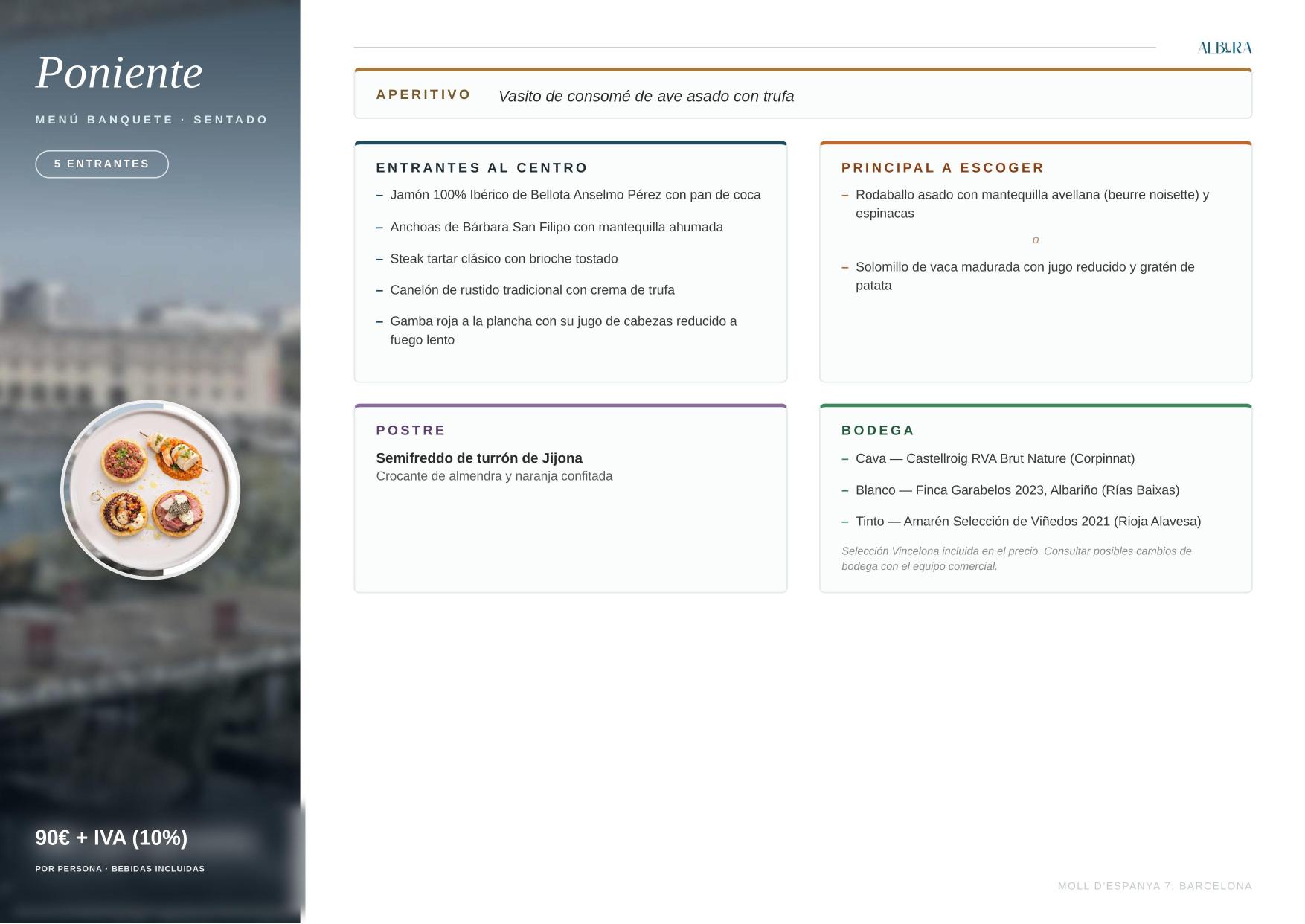The image size is (1305, 924).
Task: Click the 'MOLL D'ESPANYA 7, BARCELONA' address
Action: pos(1155,886)
